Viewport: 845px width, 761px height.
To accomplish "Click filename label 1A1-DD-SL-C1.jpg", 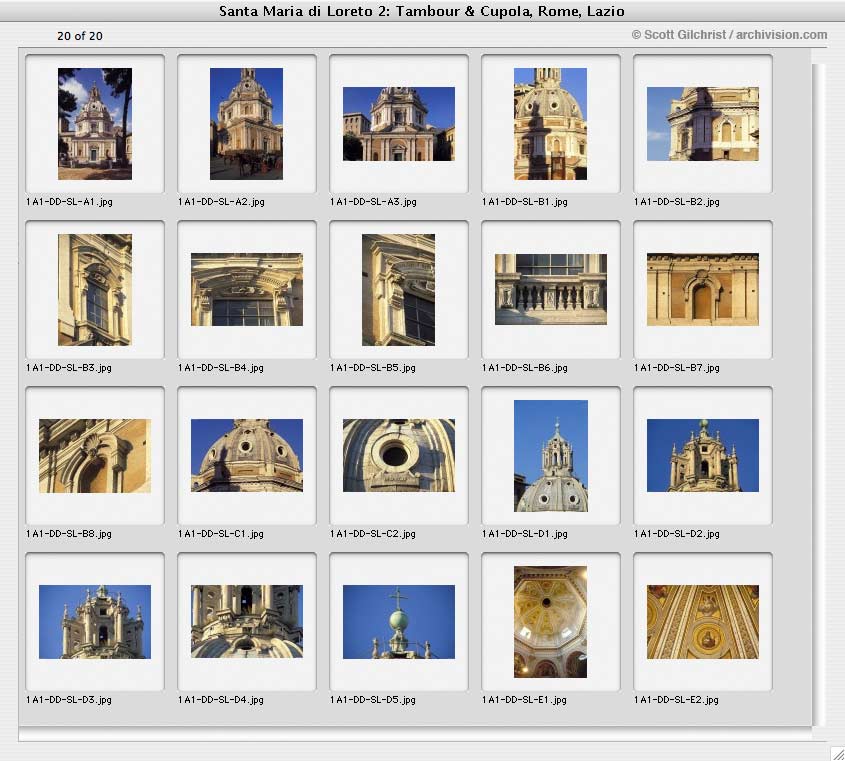I will 221,534.
